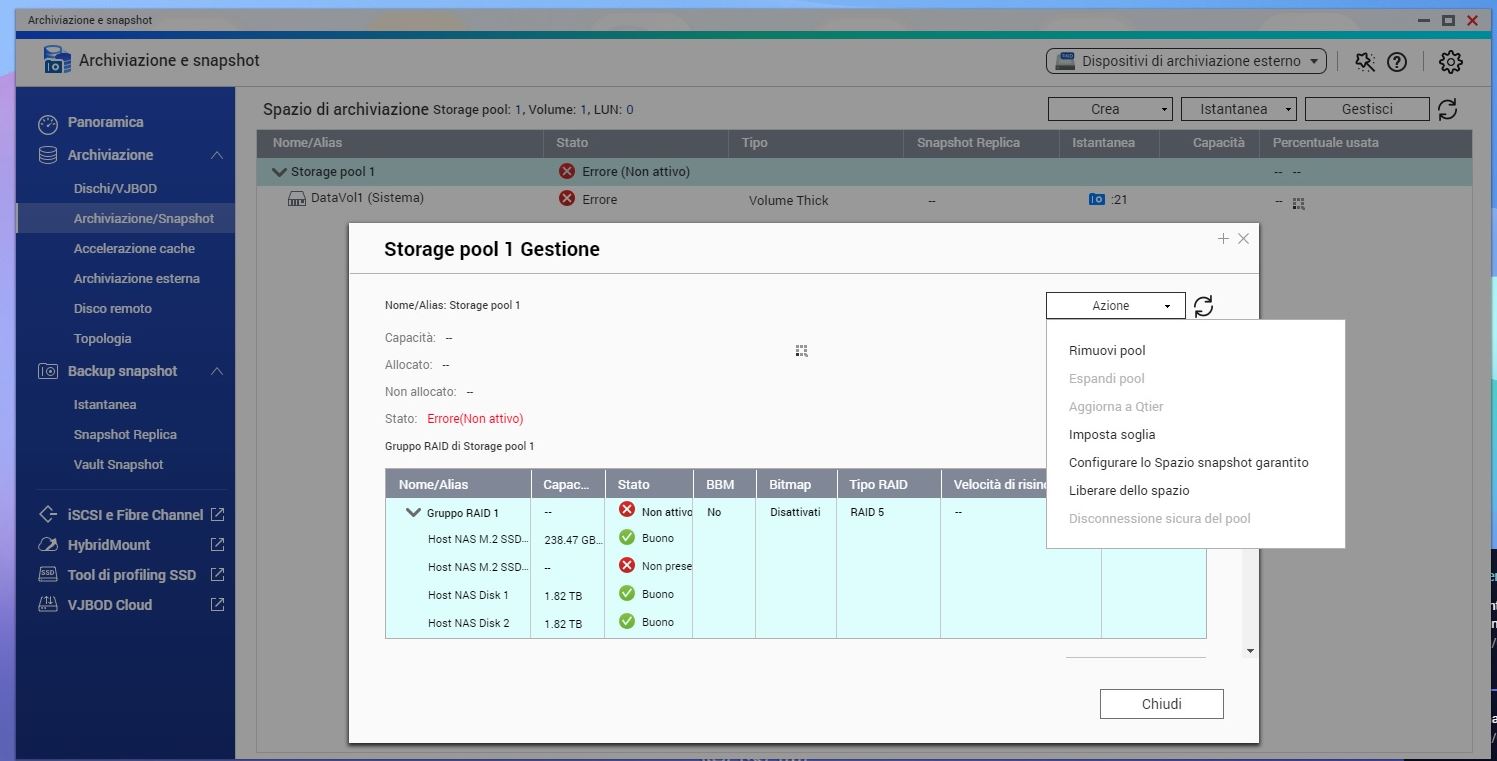Open HybridMount from the sidebar
This screenshot has width=1497, height=761.
(108, 545)
